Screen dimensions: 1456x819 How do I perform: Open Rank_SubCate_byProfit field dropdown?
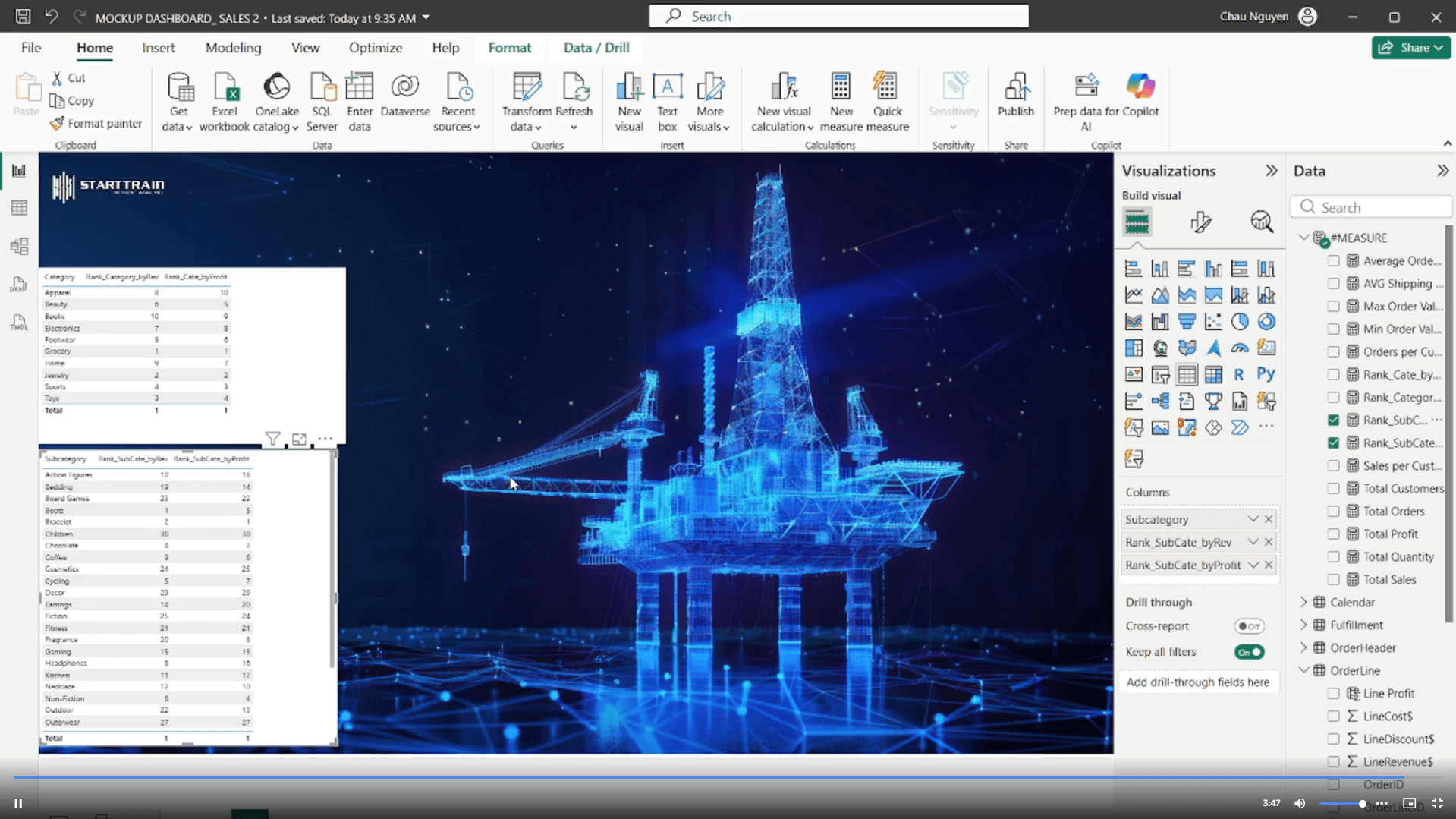point(1253,565)
